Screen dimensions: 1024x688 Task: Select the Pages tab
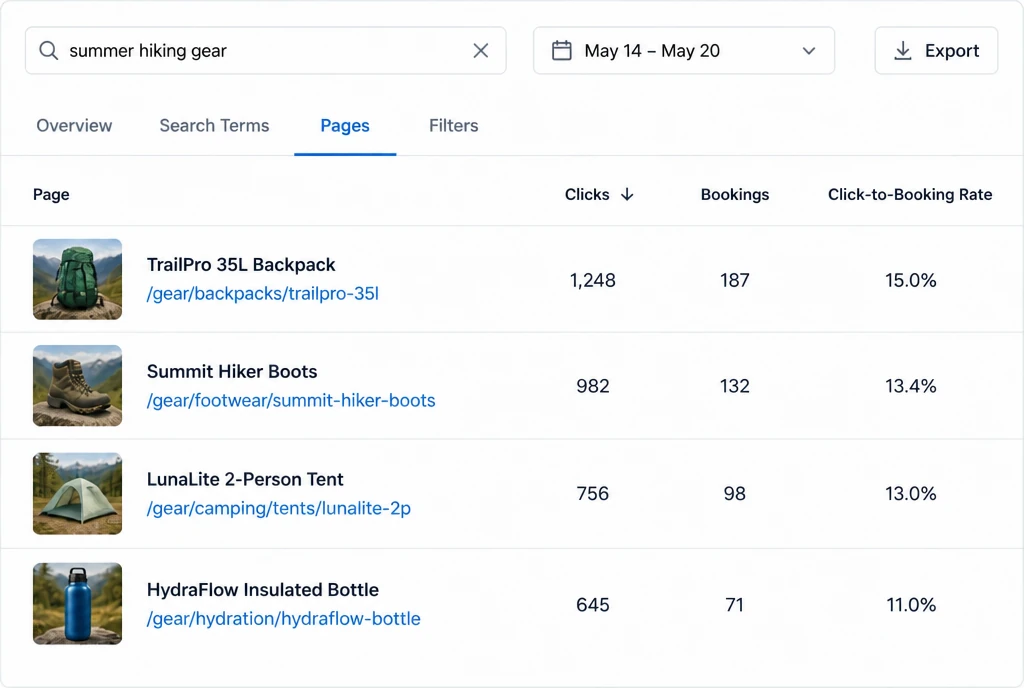(345, 125)
